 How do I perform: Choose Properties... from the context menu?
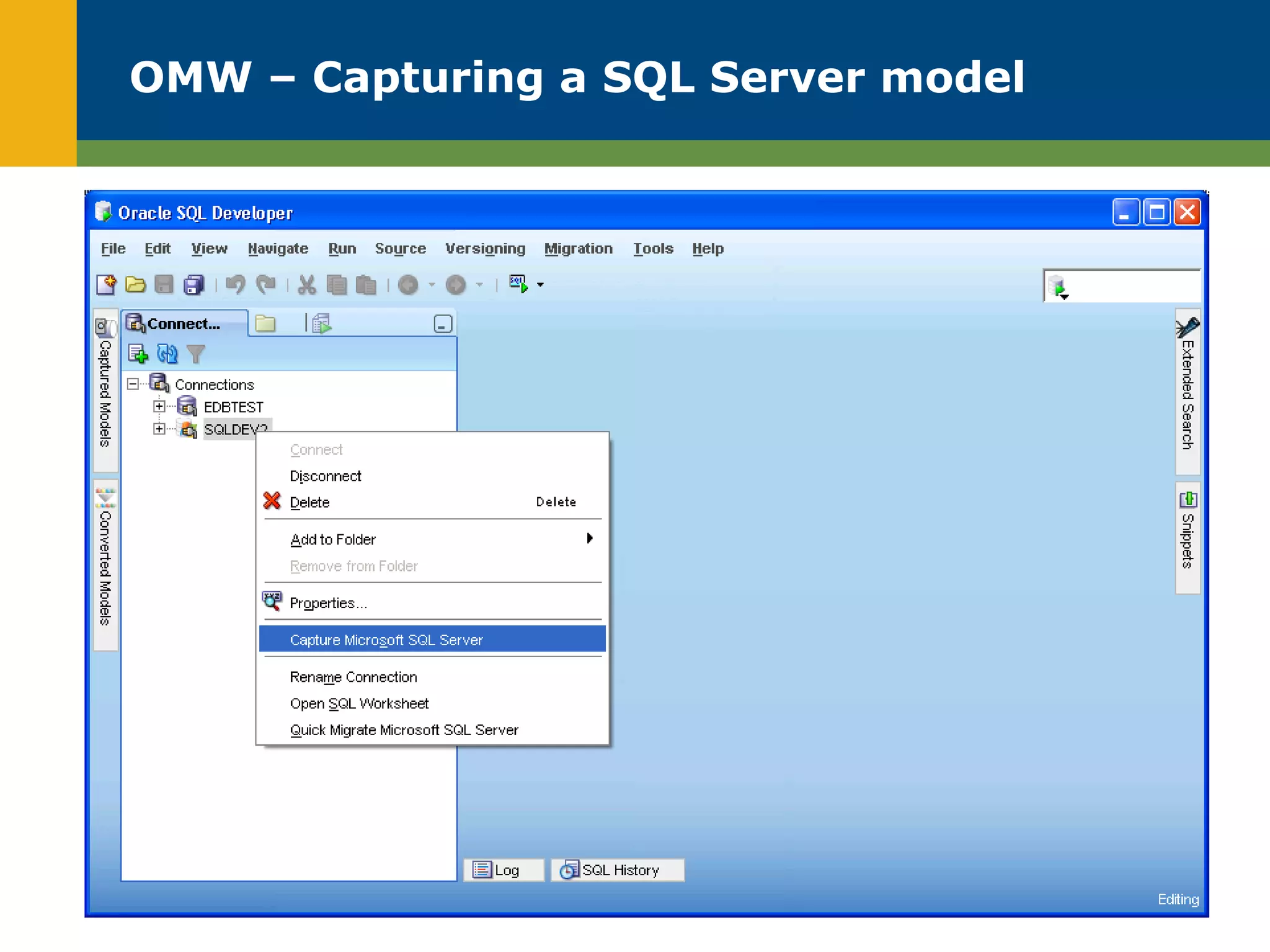tap(432, 603)
